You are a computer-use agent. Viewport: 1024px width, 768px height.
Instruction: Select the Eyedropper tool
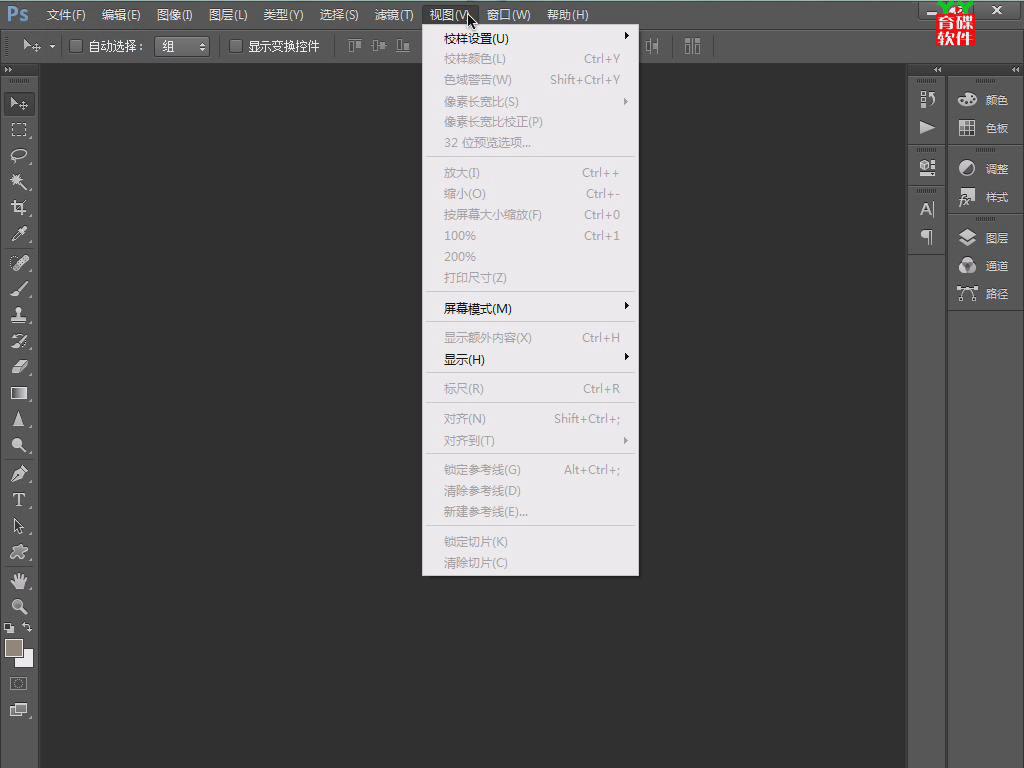tap(19, 234)
